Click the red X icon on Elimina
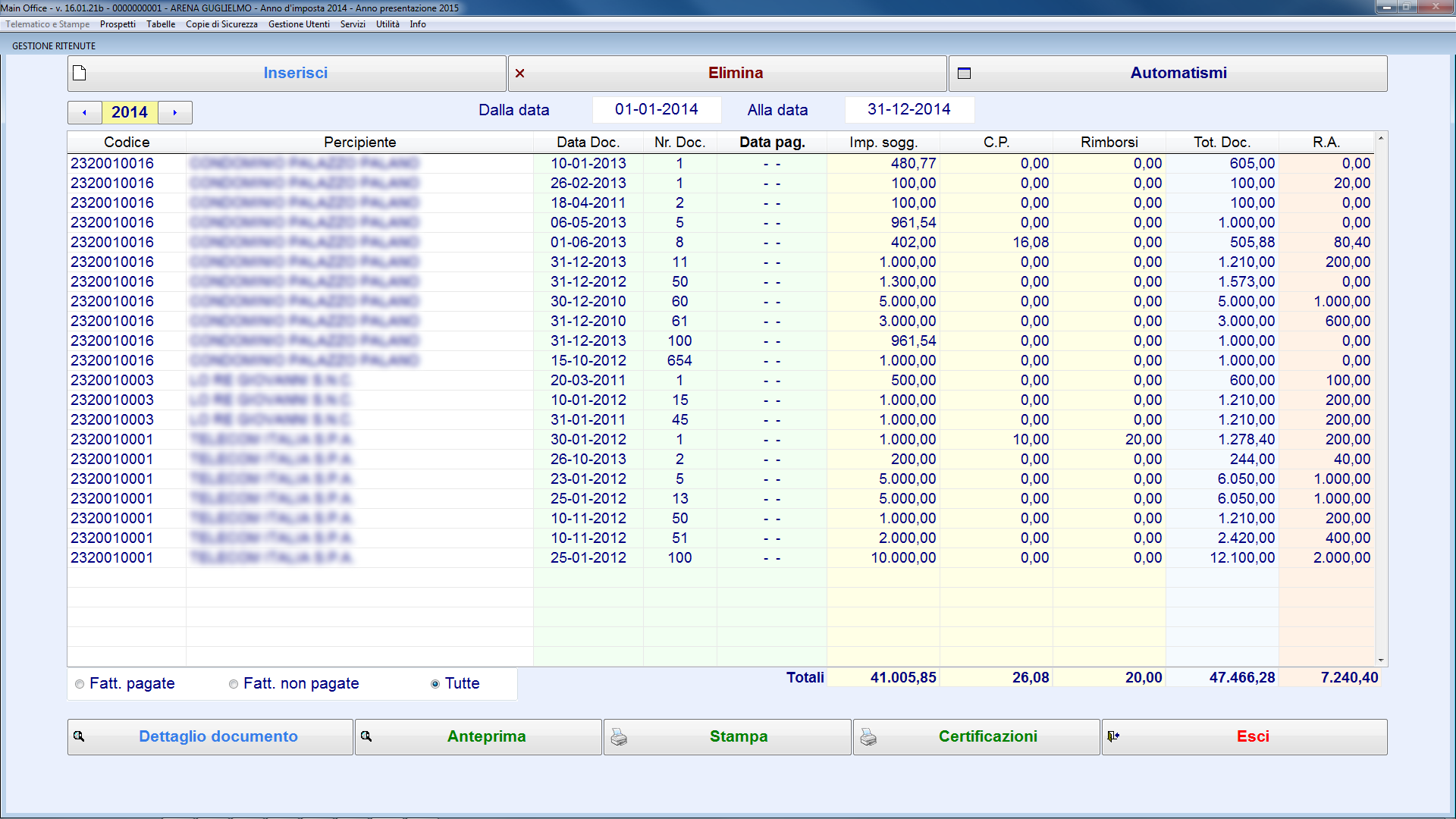 (520, 74)
